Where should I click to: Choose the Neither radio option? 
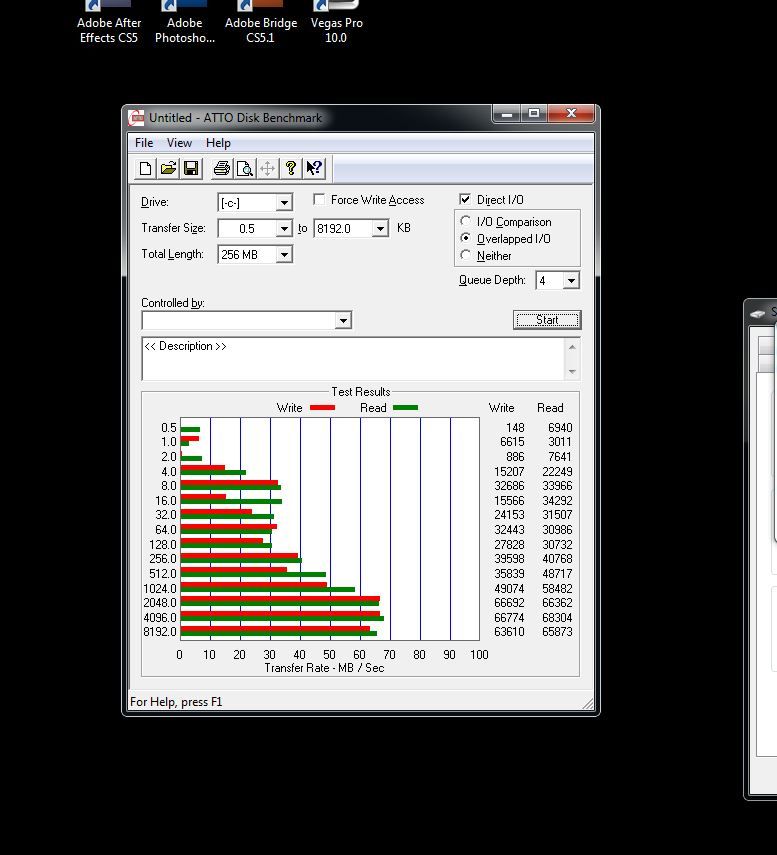pyautogui.click(x=466, y=256)
